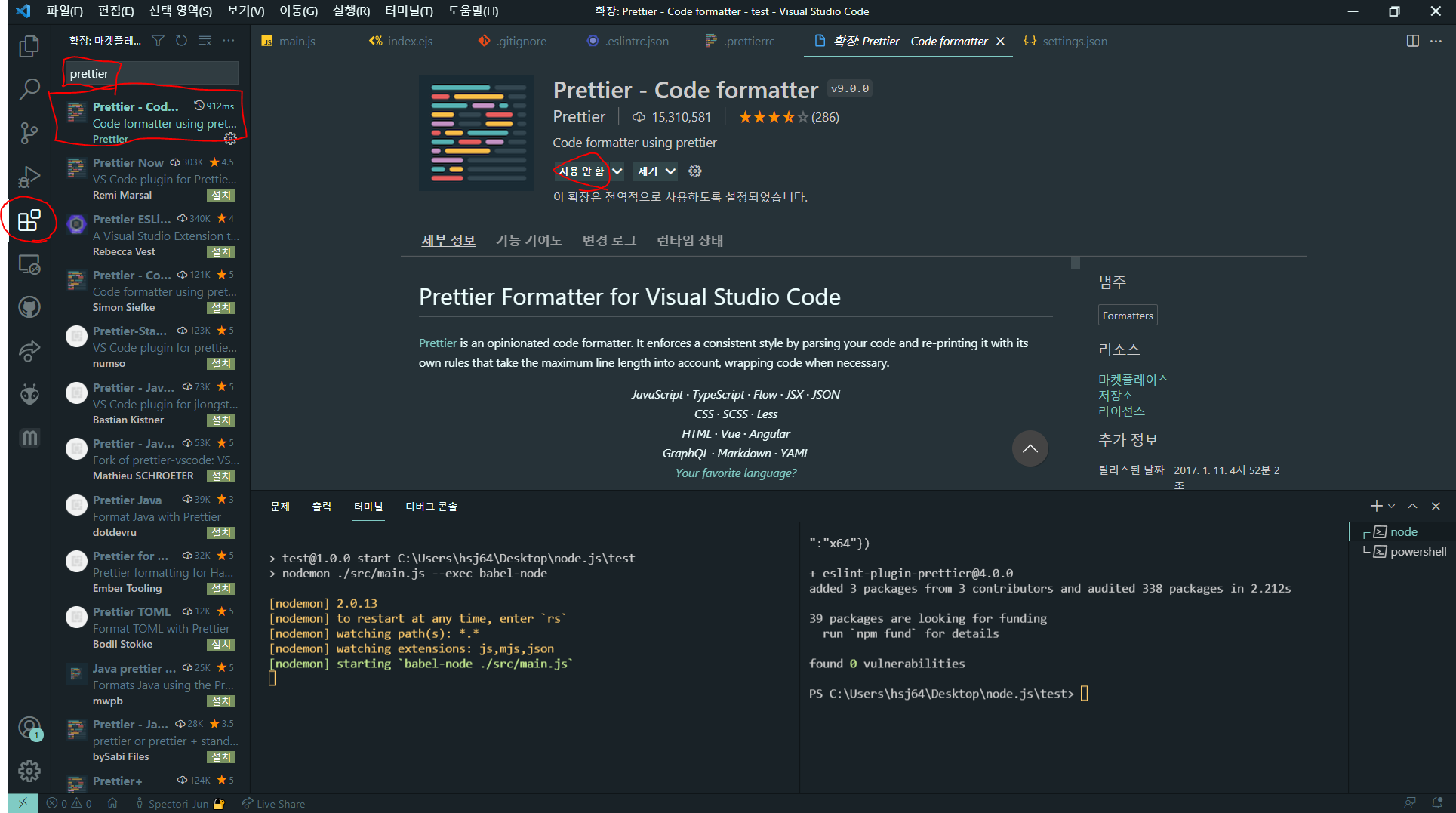Maximize the terminal panel size

(1412, 506)
